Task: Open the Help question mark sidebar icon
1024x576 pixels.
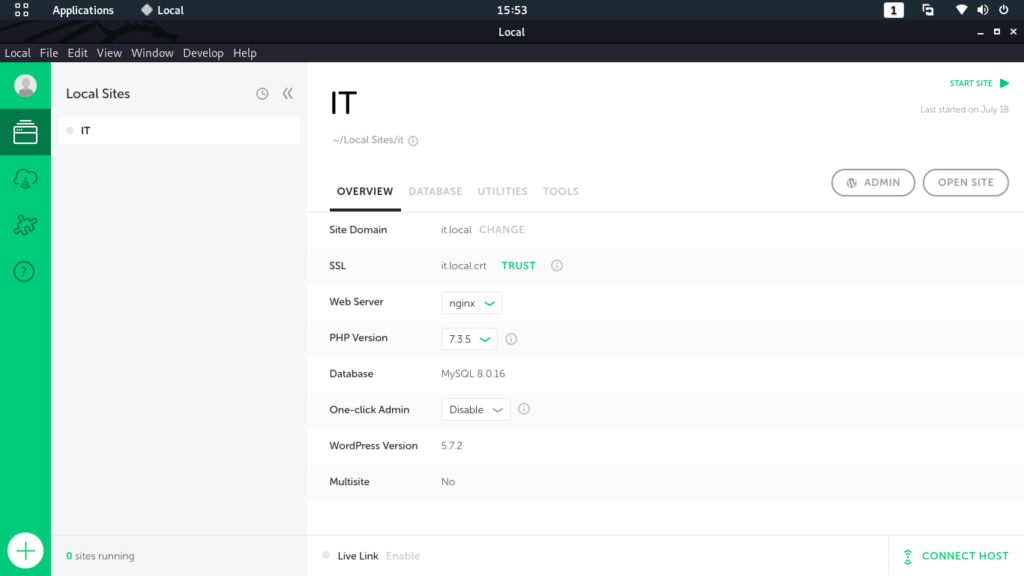Action: pyautogui.click(x=24, y=272)
